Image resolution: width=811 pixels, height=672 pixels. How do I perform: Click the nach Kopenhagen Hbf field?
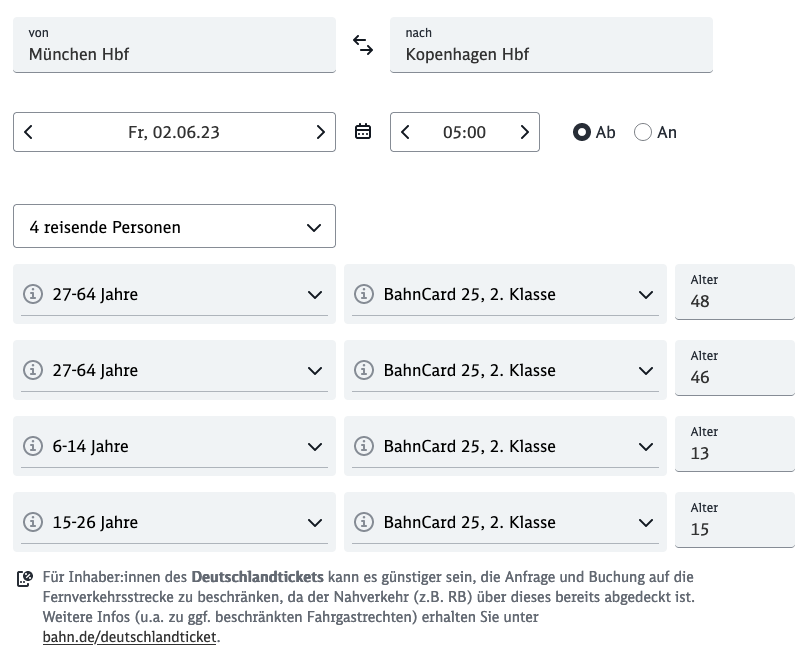click(x=551, y=45)
